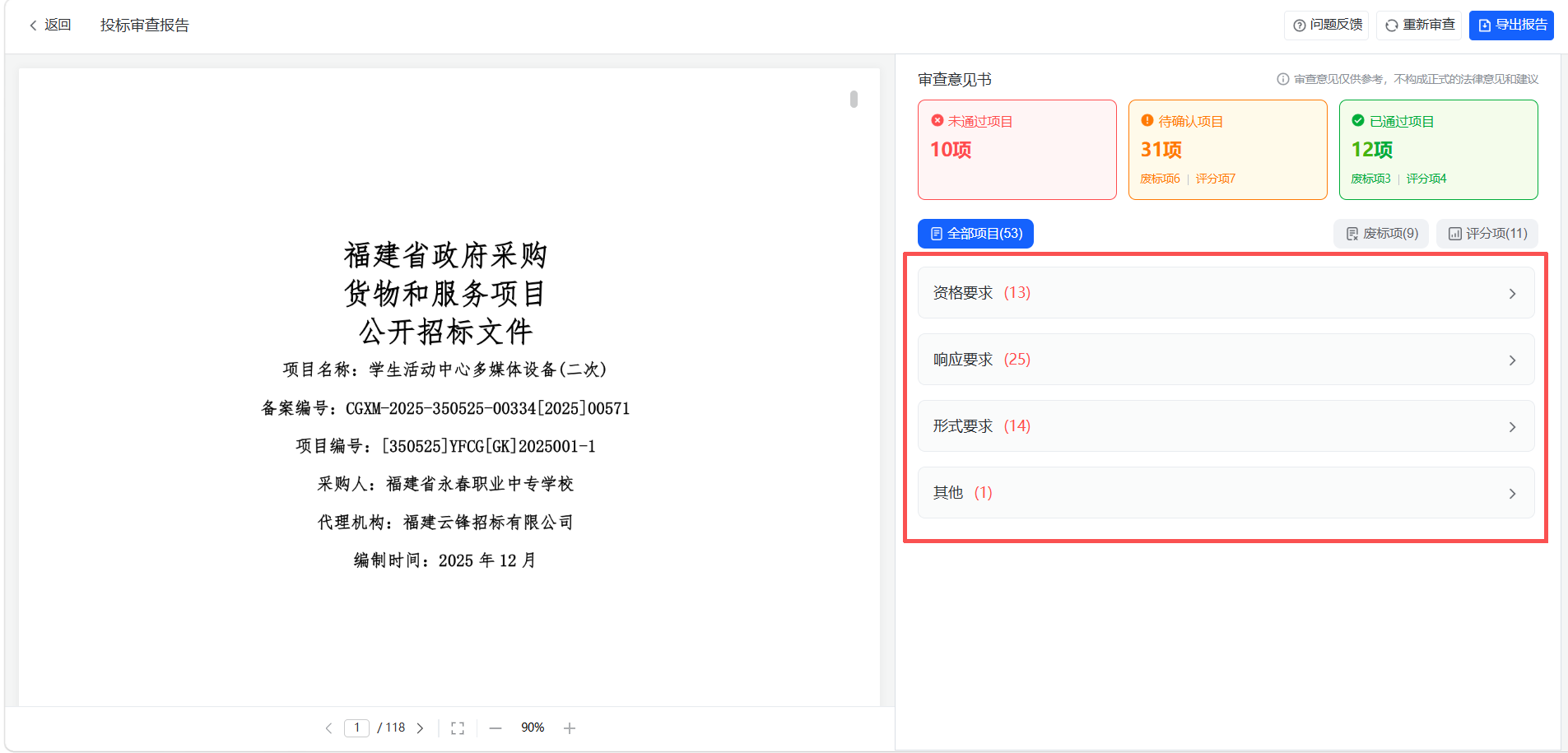The image size is (1568, 753).
Task: Select the 已通过项目 12项 card
Action: [x=1439, y=150]
